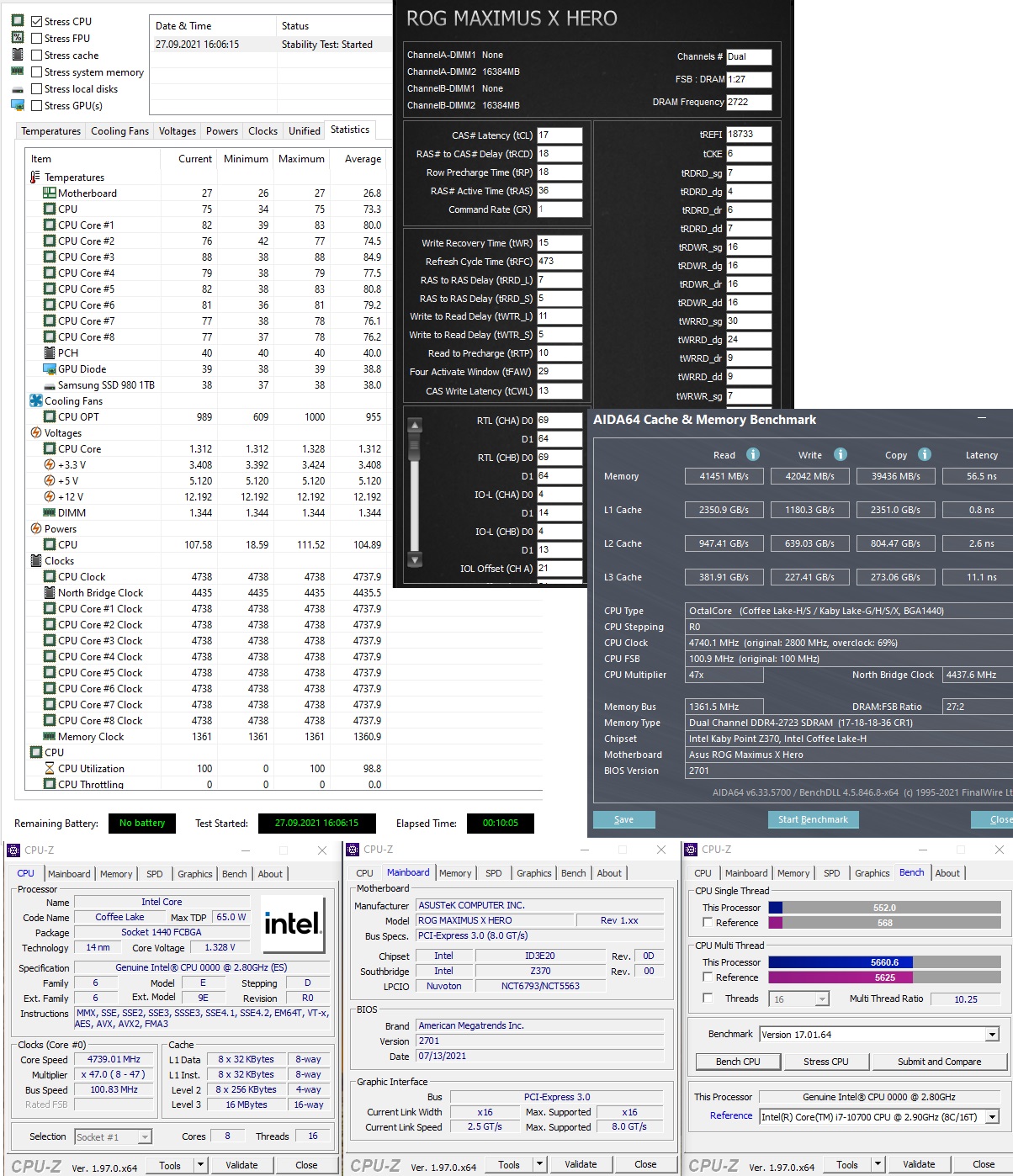Click the tREFI value field showing 18733
Image resolution: width=1013 pixels, height=1176 pixels.
pyautogui.click(x=749, y=134)
